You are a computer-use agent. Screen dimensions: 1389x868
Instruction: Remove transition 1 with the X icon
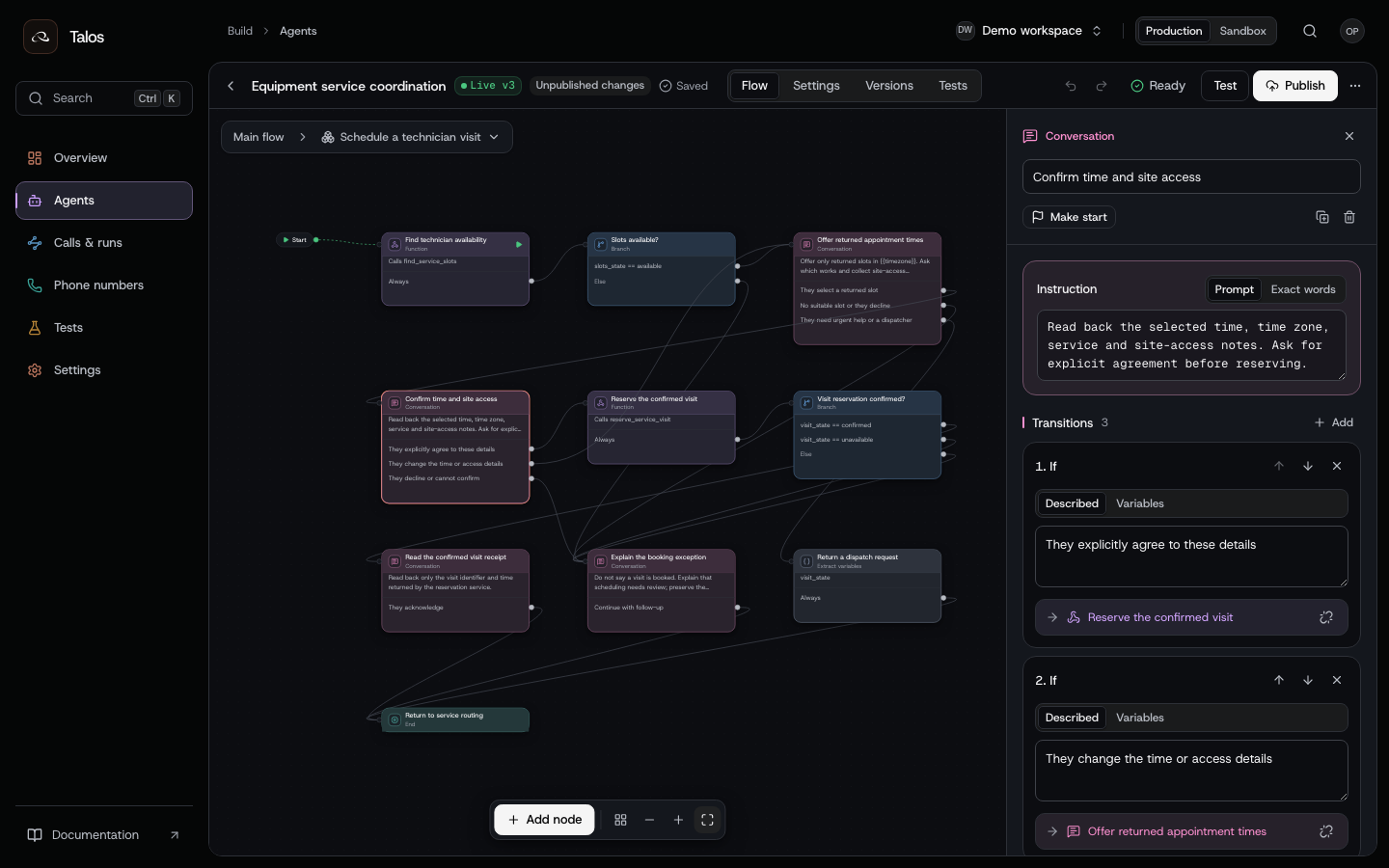1337,466
